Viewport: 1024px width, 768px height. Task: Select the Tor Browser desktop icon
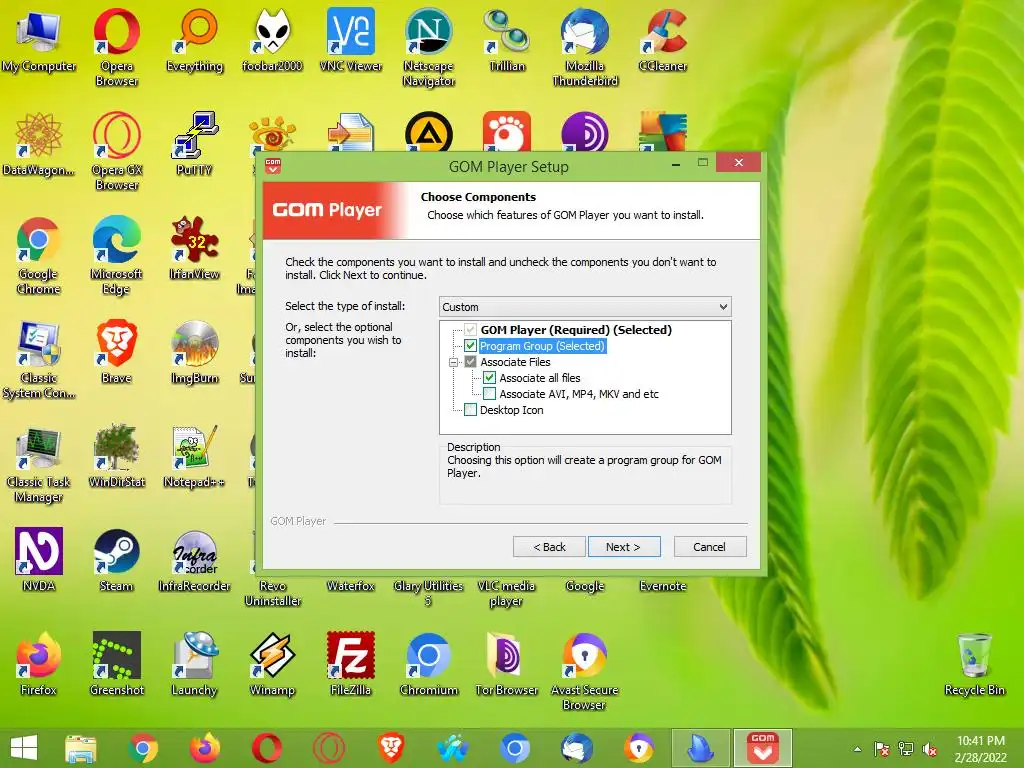tap(507, 664)
